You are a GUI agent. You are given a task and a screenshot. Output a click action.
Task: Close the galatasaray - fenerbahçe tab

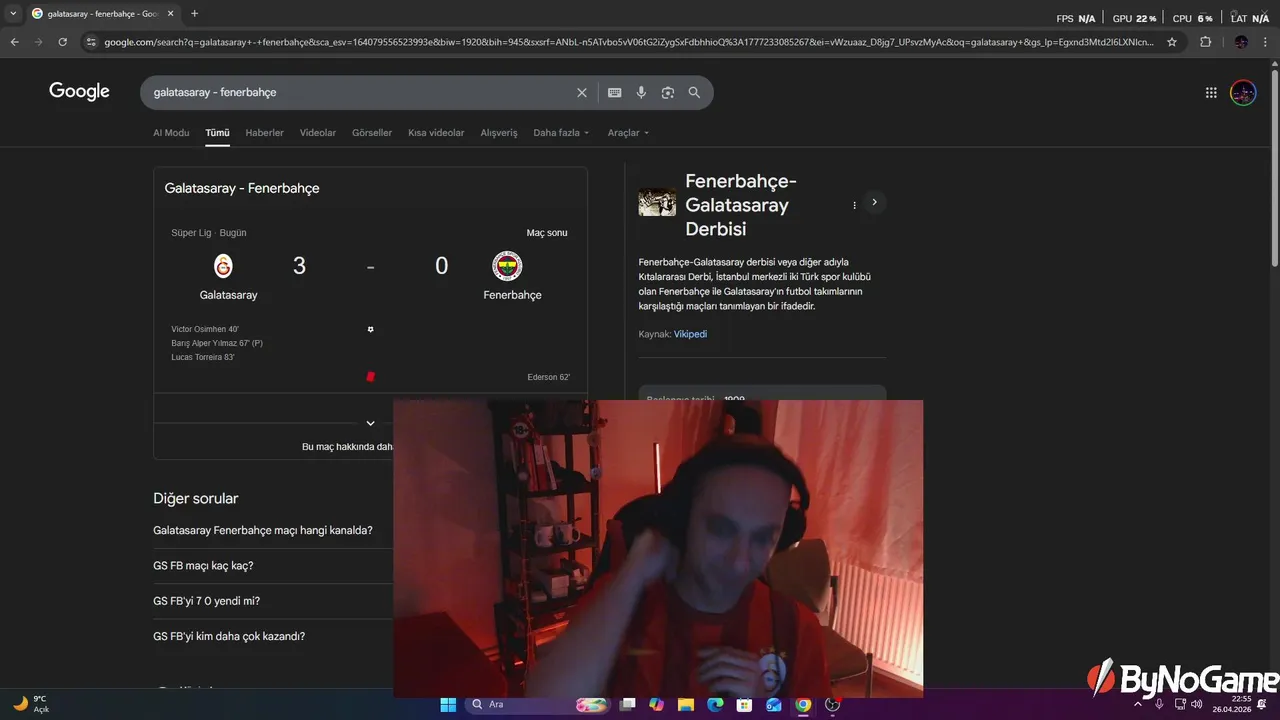click(x=170, y=14)
